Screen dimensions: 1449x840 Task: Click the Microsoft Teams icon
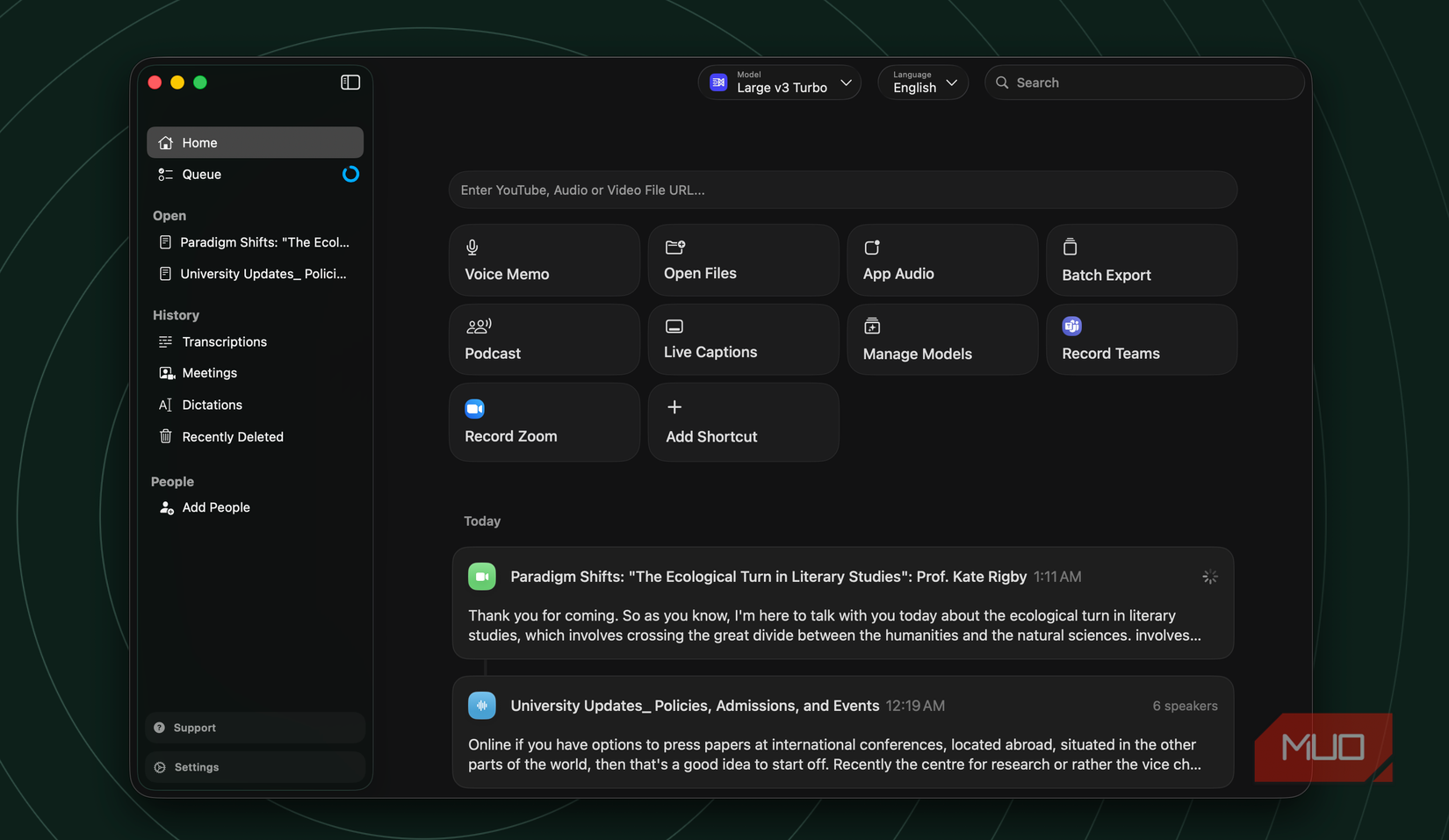click(x=1072, y=327)
